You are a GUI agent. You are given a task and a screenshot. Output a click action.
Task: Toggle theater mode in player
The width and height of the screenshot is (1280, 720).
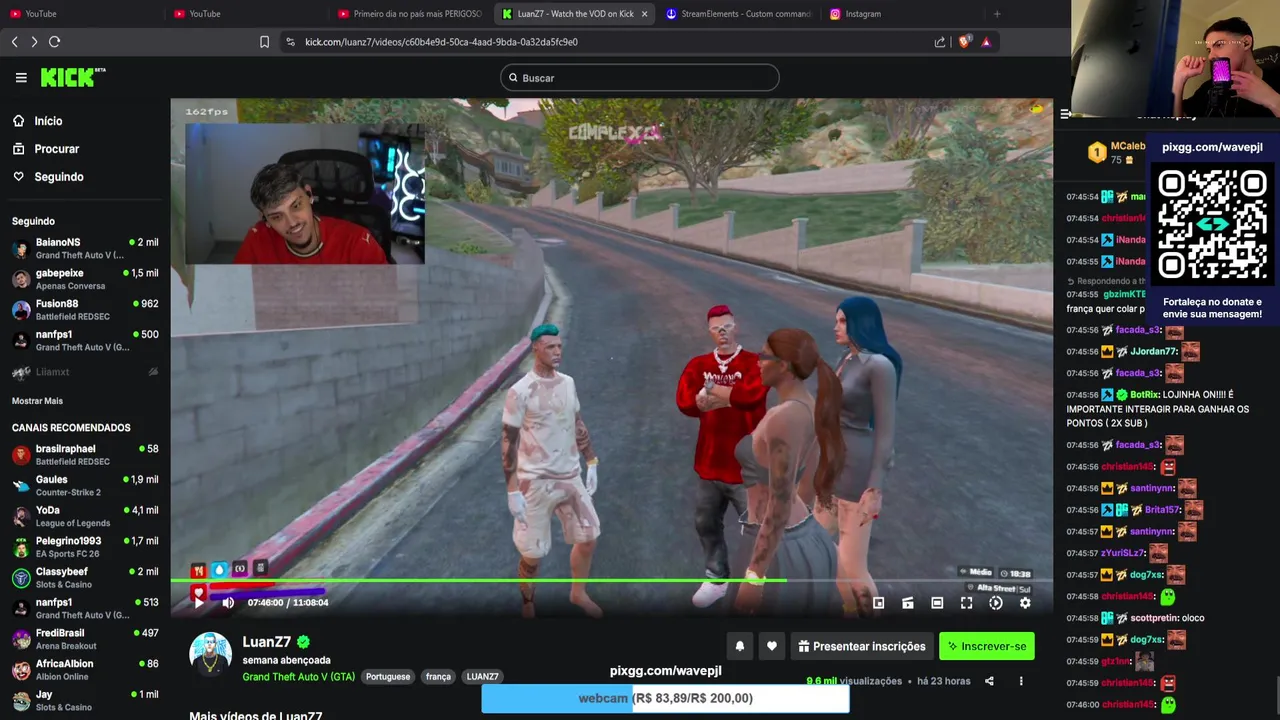pyautogui.click(x=937, y=603)
